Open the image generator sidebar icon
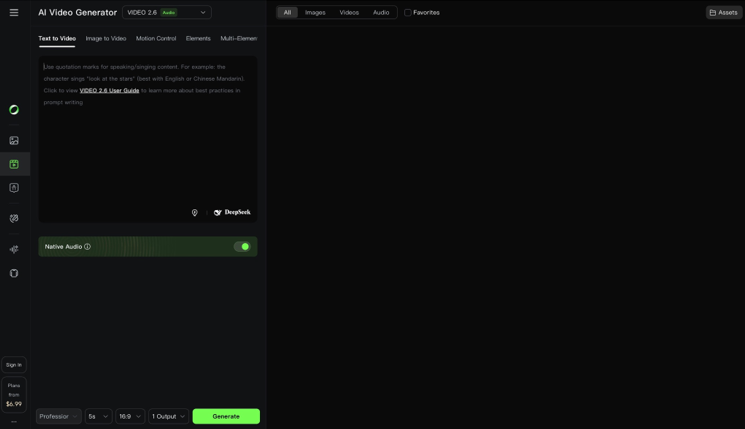This screenshot has width=745, height=429. [x=14, y=141]
